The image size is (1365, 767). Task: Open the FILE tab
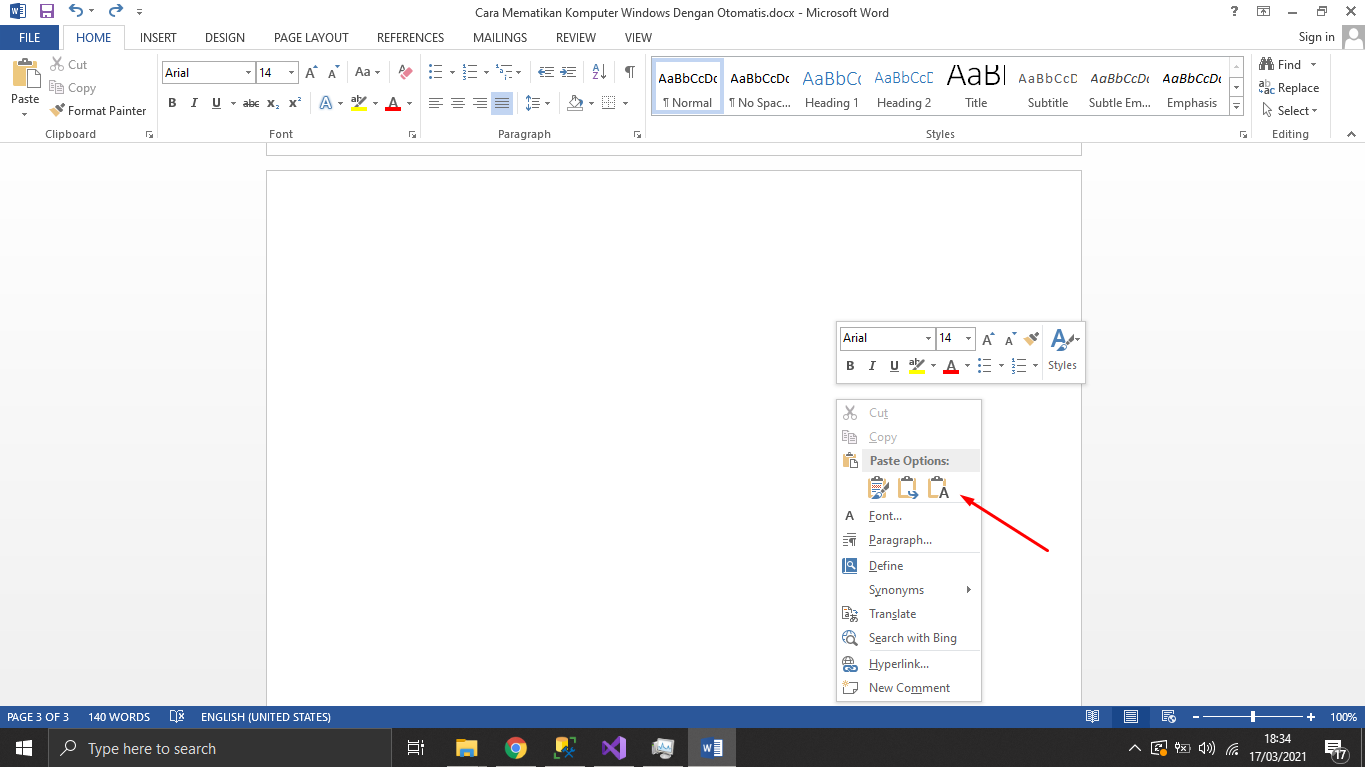click(30, 37)
